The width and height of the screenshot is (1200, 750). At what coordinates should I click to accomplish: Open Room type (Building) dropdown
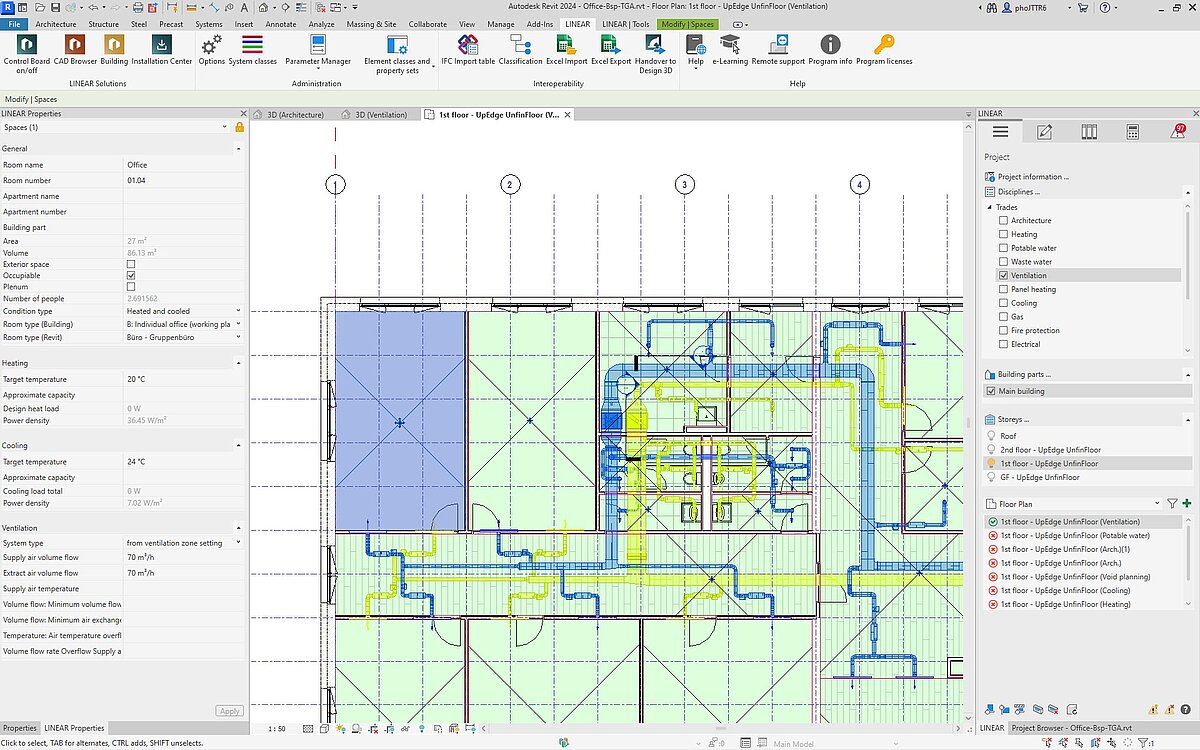point(238,324)
